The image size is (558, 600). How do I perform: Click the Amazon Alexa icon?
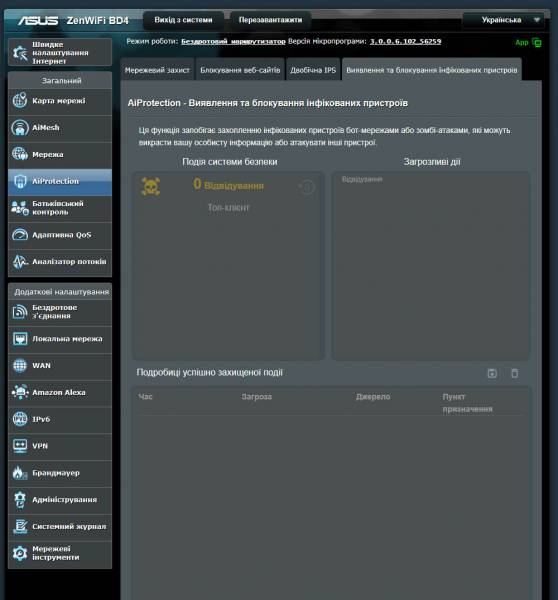[20, 392]
